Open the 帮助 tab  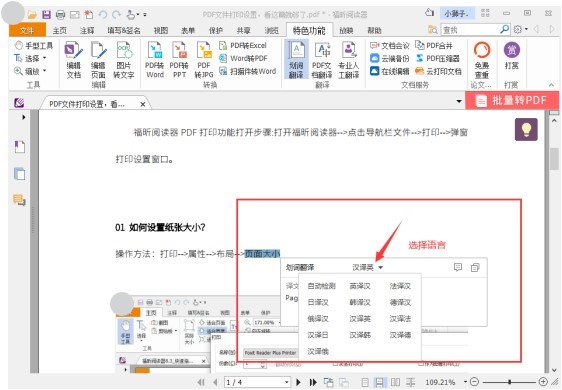point(374,30)
